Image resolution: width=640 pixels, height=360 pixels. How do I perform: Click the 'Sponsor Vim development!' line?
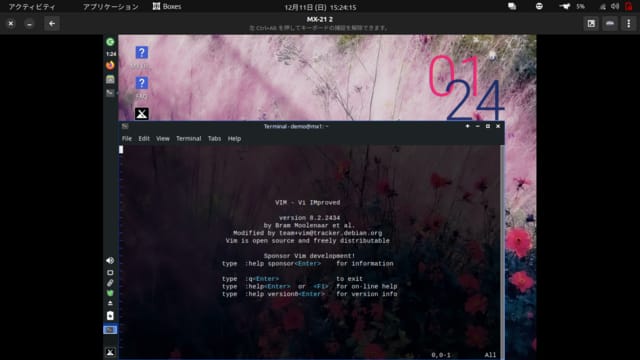pos(309,256)
